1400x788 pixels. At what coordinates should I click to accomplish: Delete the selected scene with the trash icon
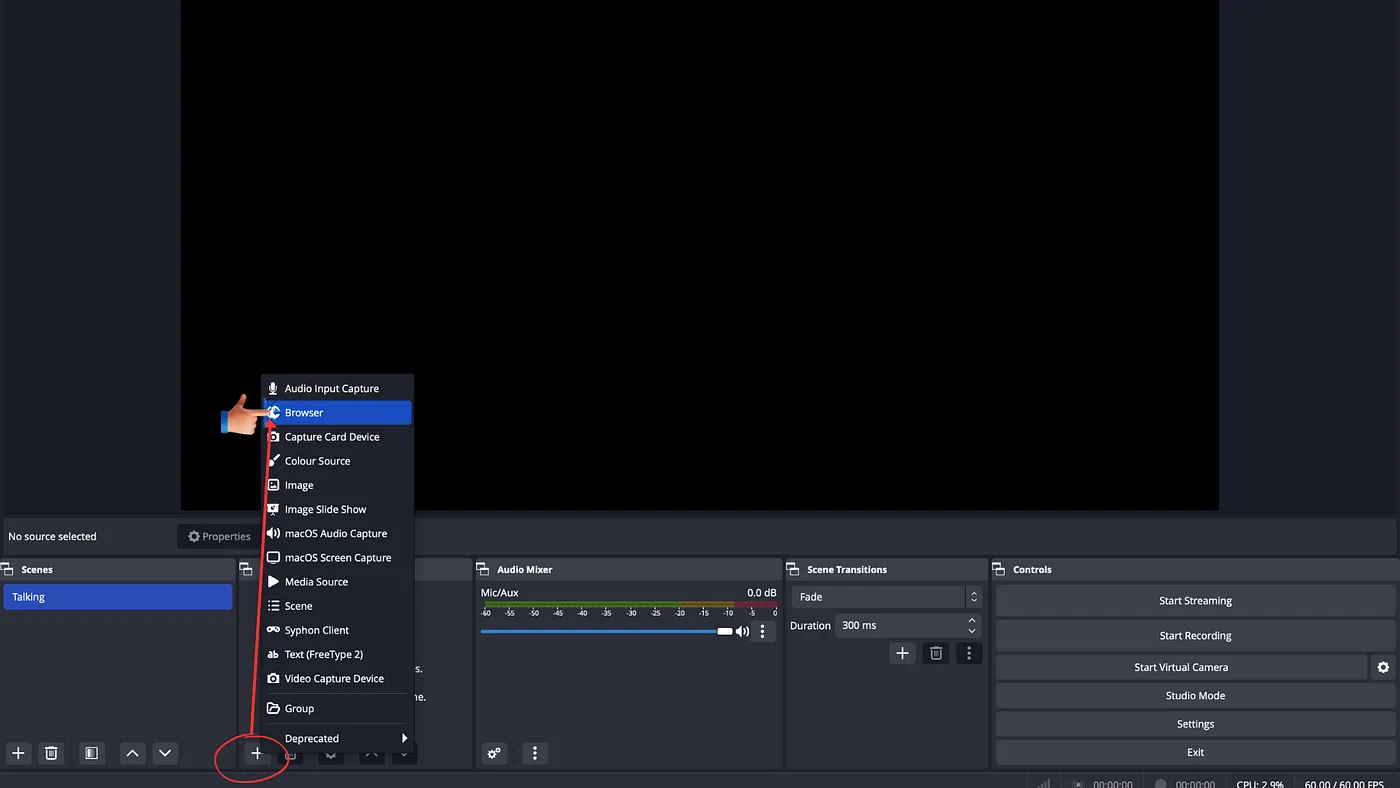51,753
